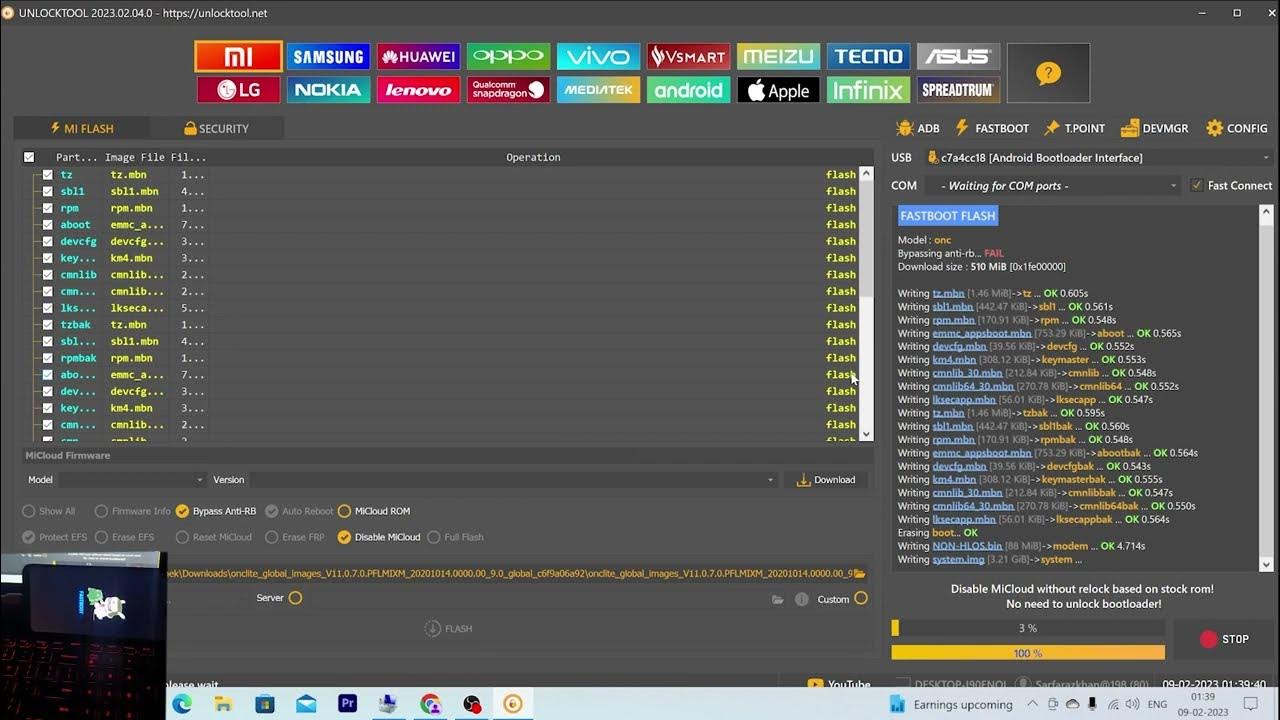Click the NON-HLOS.bin link in log
The width and height of the screenshot is (1280, 720).
click(x=967, y=546)
